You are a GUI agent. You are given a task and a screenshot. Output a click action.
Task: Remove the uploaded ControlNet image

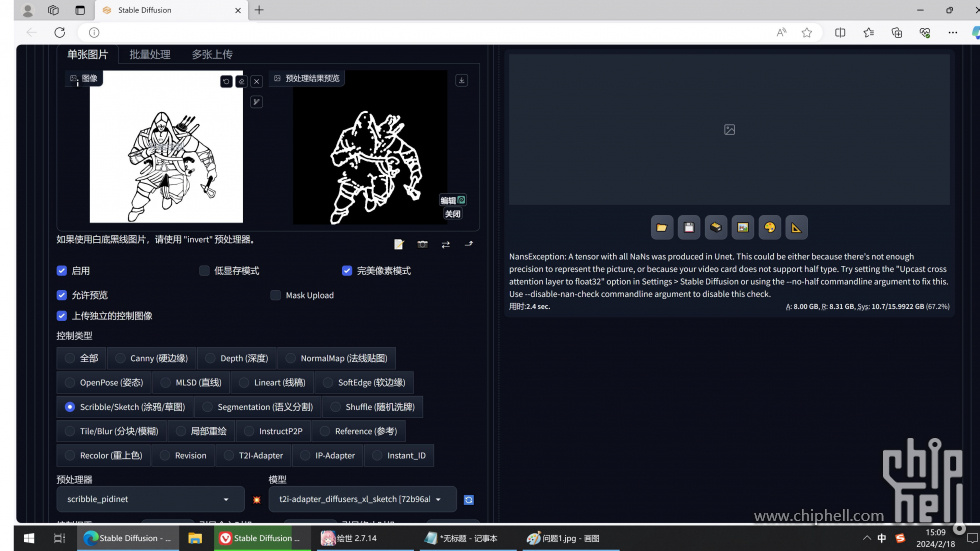tap(256, 81)
